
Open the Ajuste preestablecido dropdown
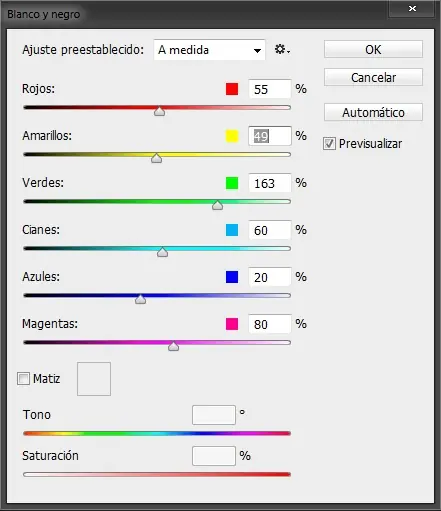(209, 50)
